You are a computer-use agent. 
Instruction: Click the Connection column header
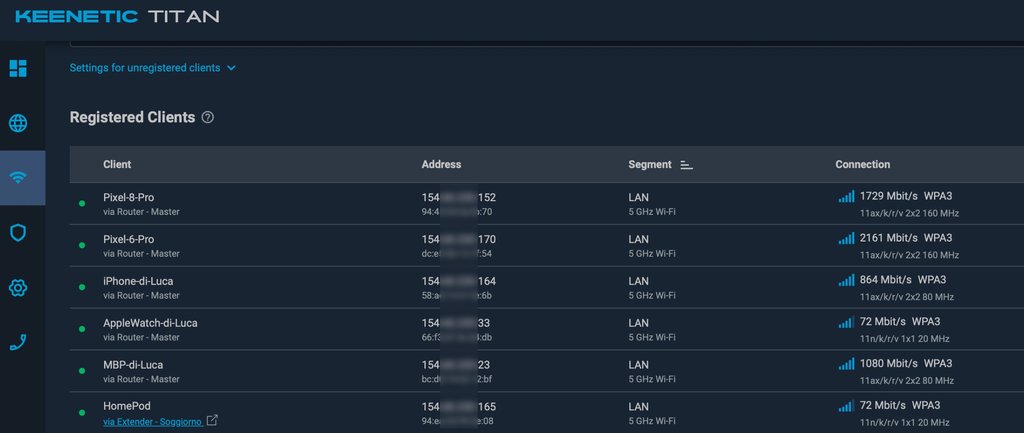pos(862,164)
